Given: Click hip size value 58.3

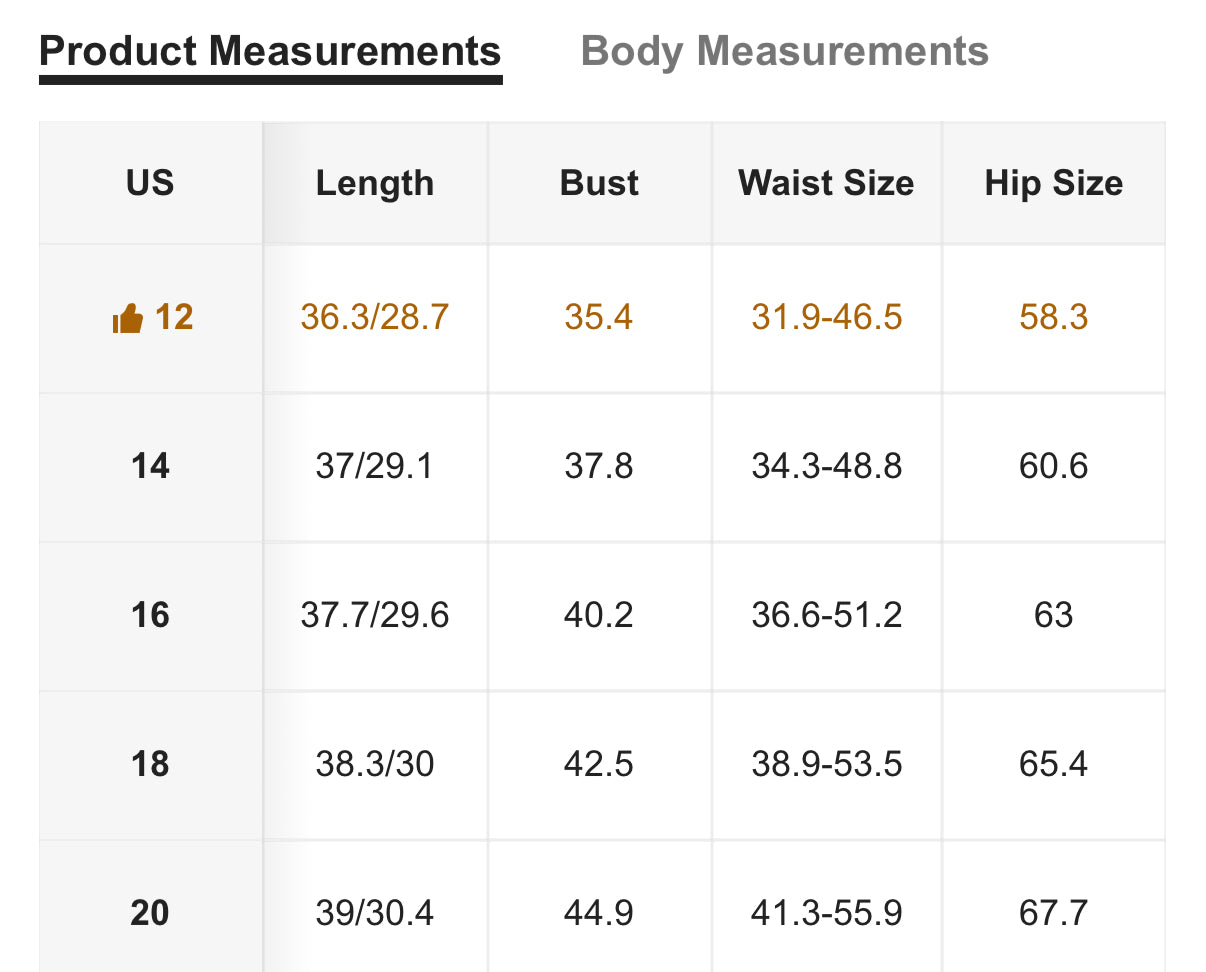Looking at the screenshot, I should coord(1054,318).
